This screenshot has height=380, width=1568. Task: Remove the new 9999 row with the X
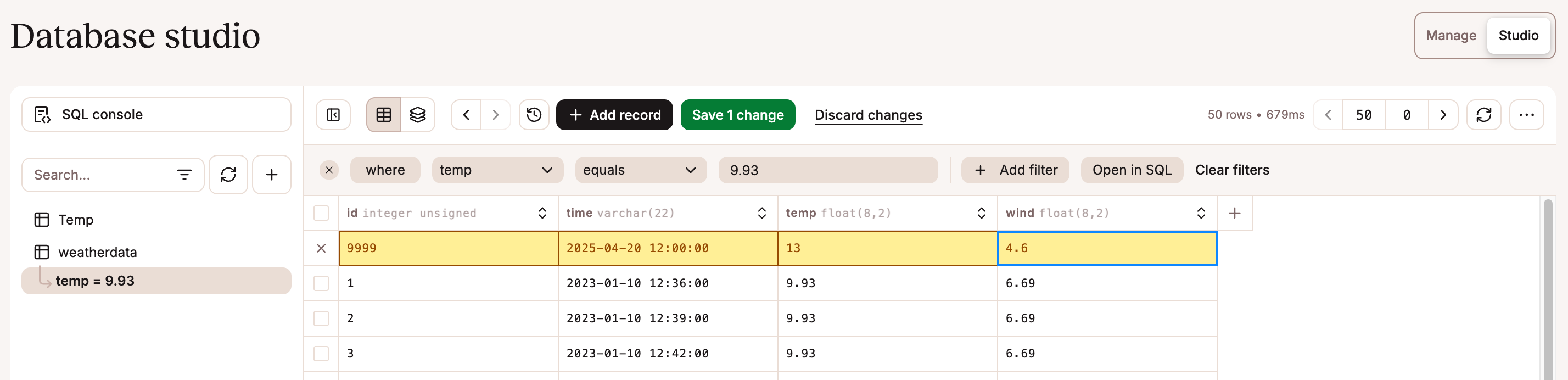pyautogui.click(x=321, y=248)
